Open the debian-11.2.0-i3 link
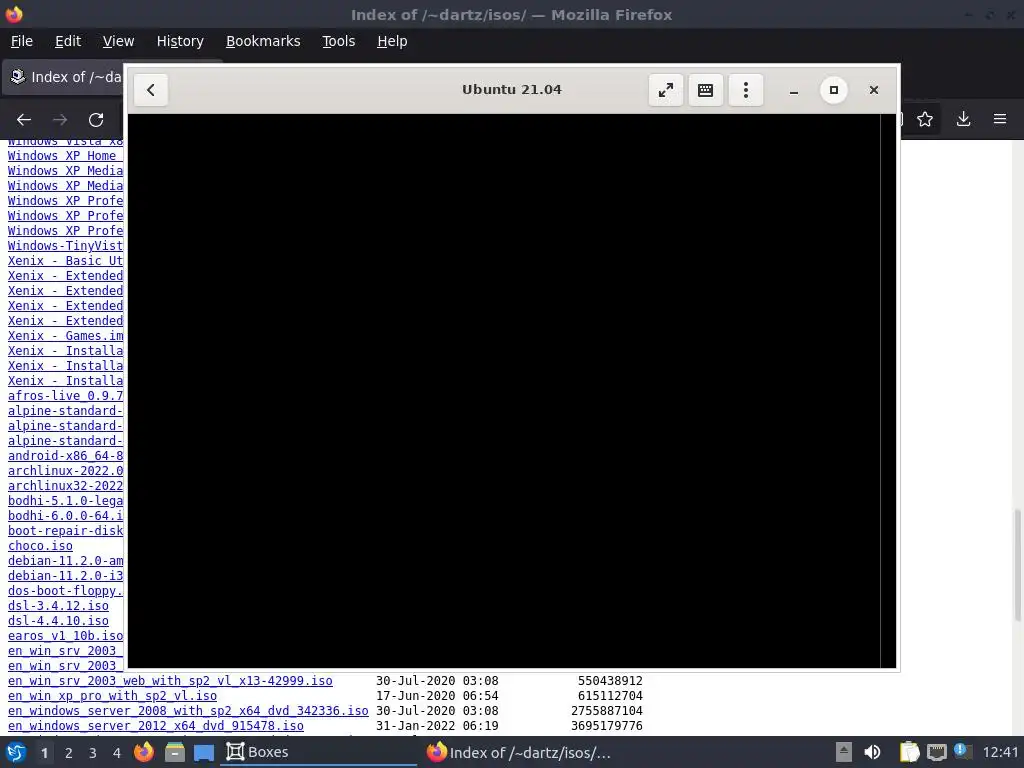The width and height of the screenshot is (1024, 768). click(x=65, y=576)
